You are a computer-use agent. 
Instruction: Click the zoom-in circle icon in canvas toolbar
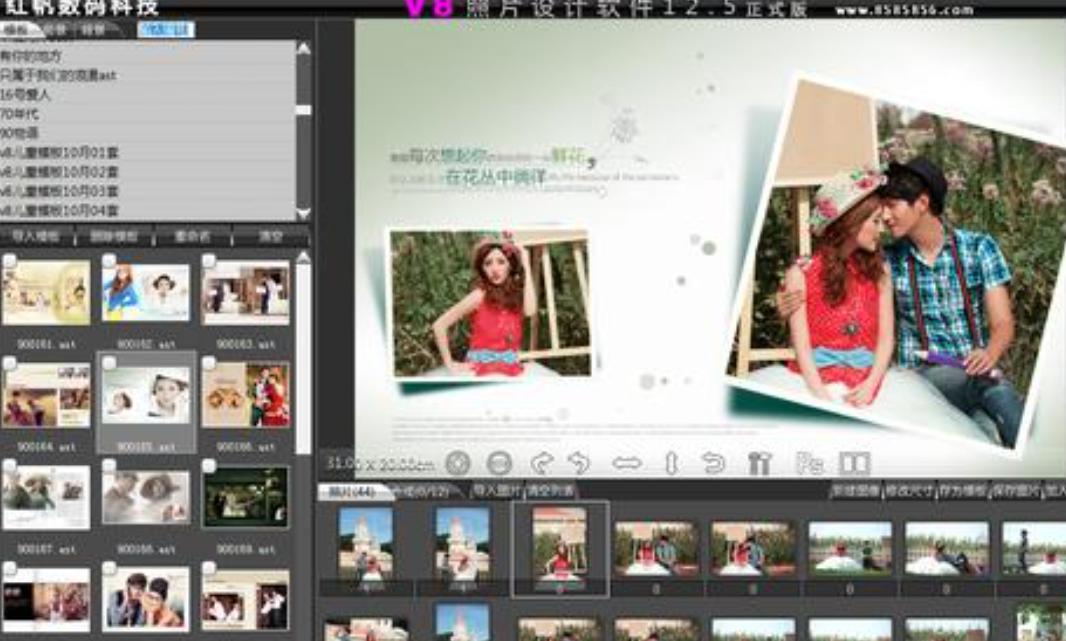(x=458, y=463)
